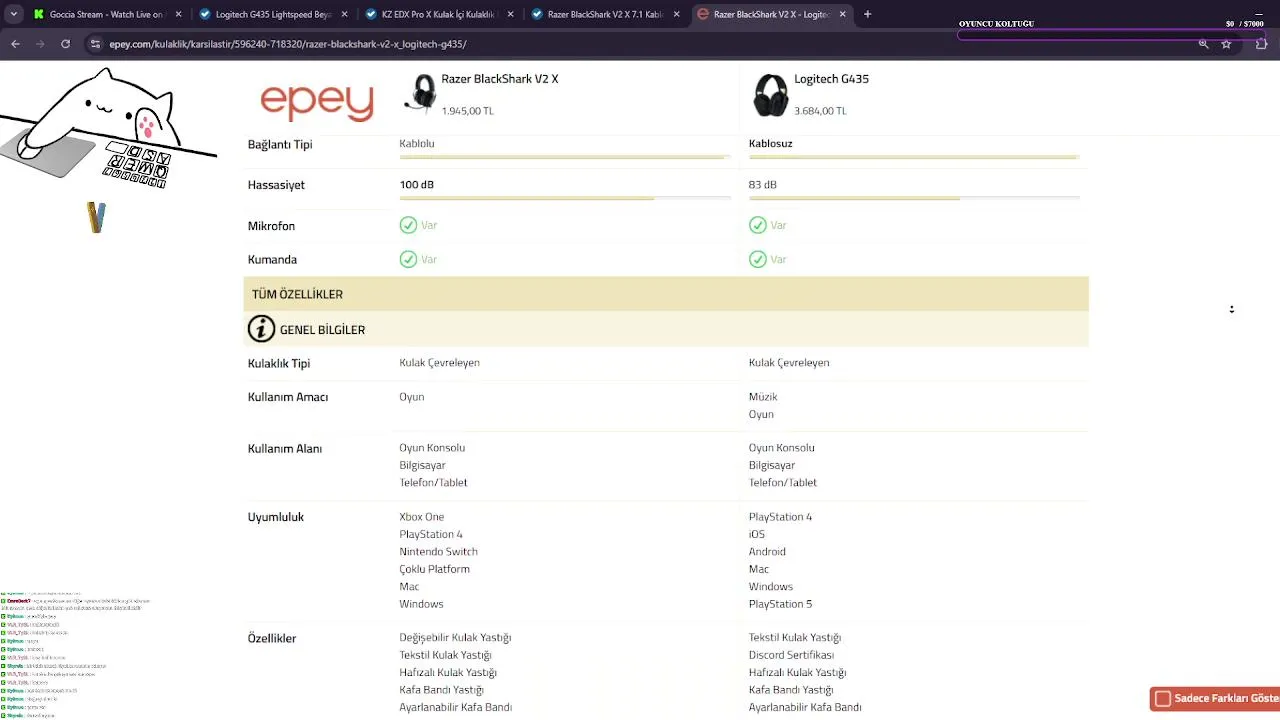Click the Hassasiyet row label

tap(276, 185)
